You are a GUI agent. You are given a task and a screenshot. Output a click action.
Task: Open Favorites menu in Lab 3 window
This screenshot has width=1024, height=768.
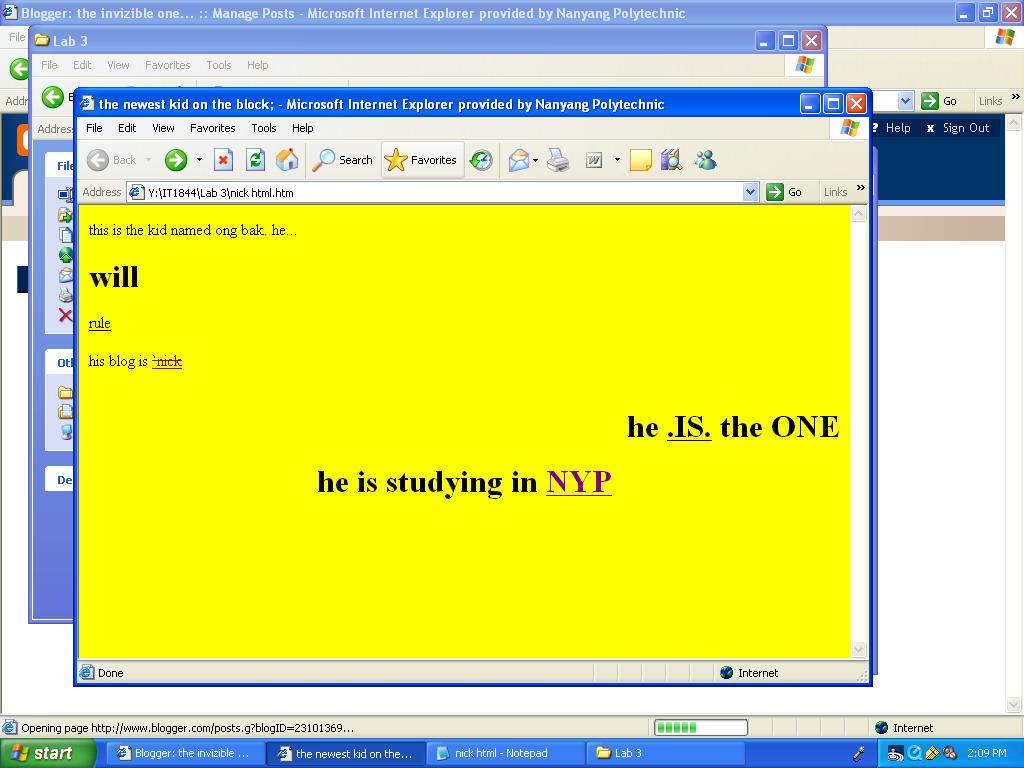pos(167,65)
